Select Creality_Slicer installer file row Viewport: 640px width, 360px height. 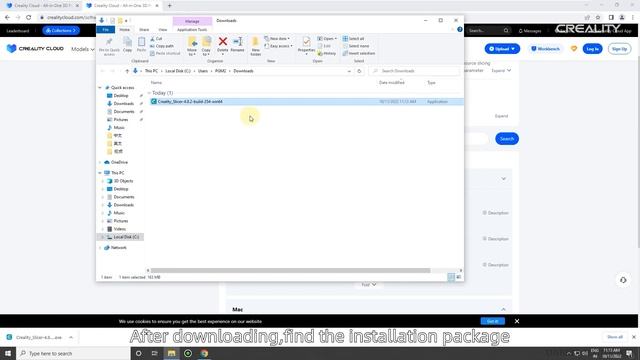click(306, 102)
